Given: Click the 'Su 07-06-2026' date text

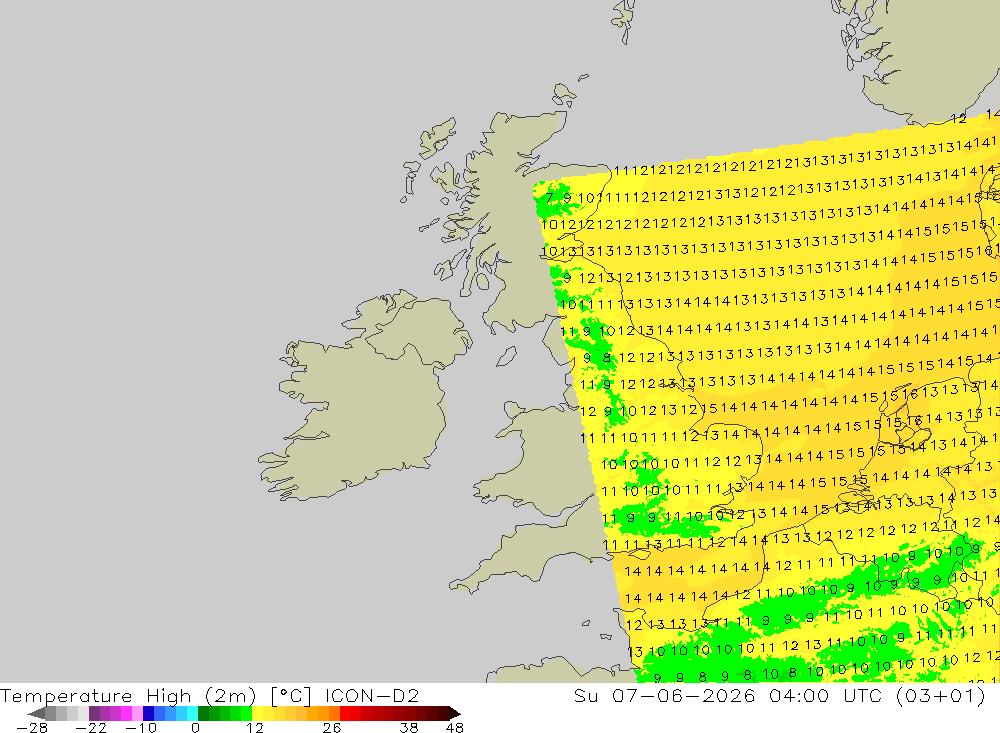Looking at the screenshot, I should tap(667, 695).
